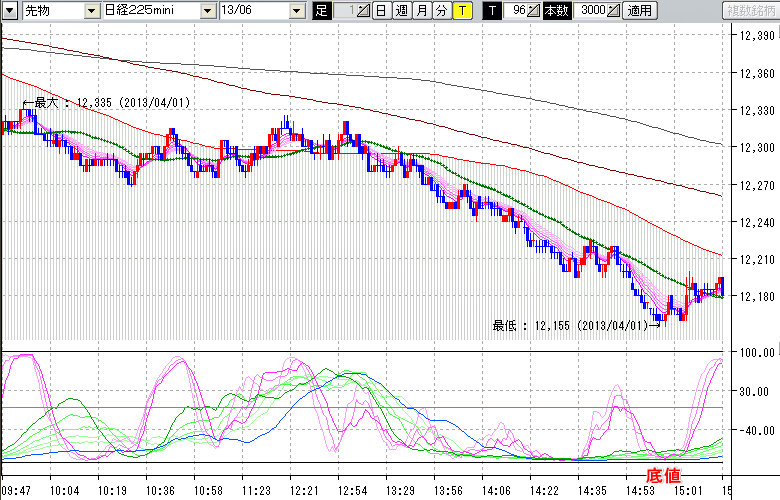
Task: Click the T value field showing 96
Action: [515, 11]
